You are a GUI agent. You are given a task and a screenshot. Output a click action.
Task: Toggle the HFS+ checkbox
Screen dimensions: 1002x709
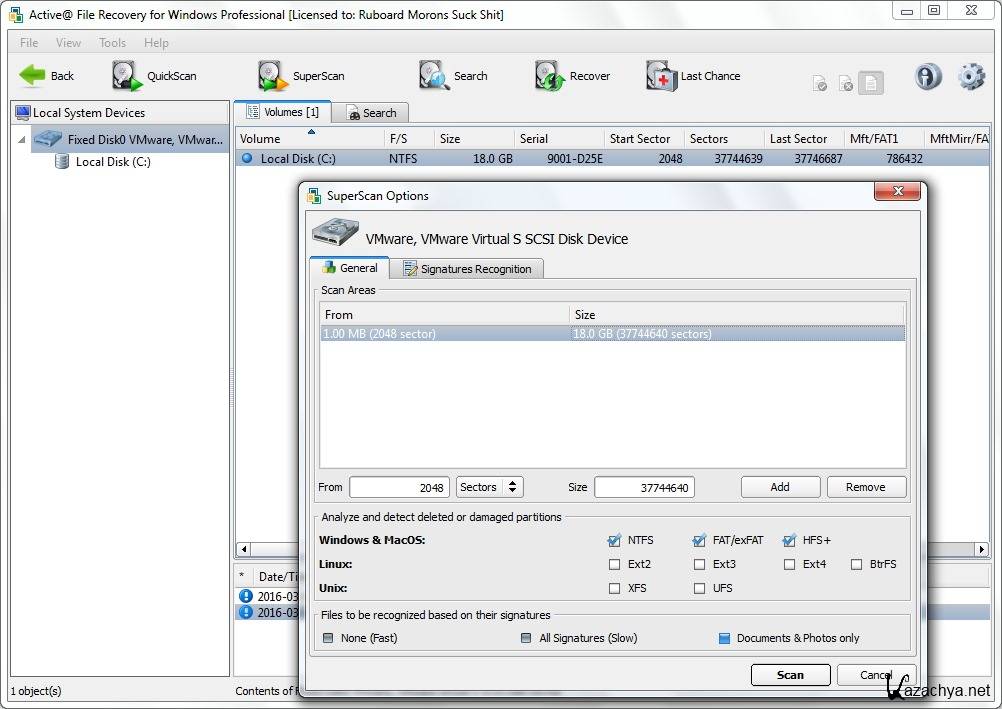point(788,540)
